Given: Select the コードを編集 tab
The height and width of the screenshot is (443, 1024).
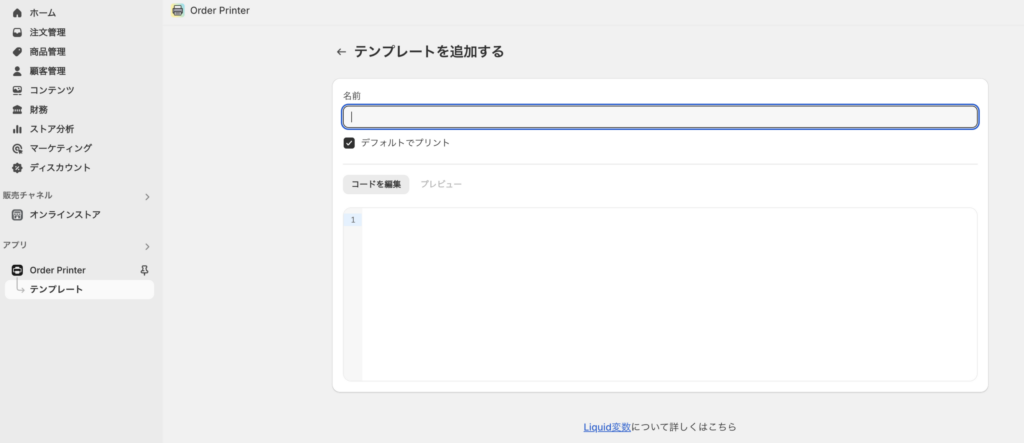Looking at the screenshot, I should pyautogui.click(x=376, y=184).
